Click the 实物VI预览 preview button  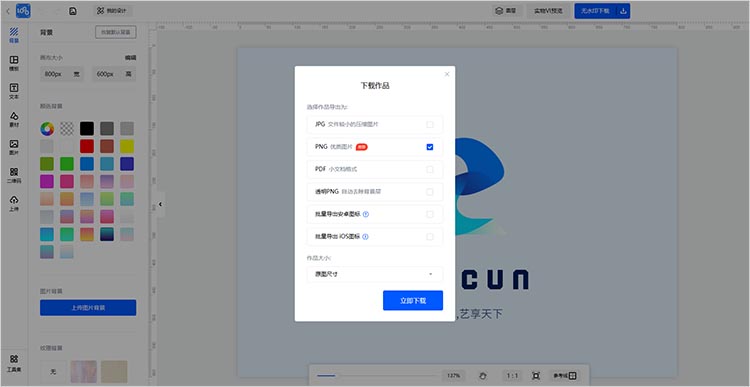[548, 11]
